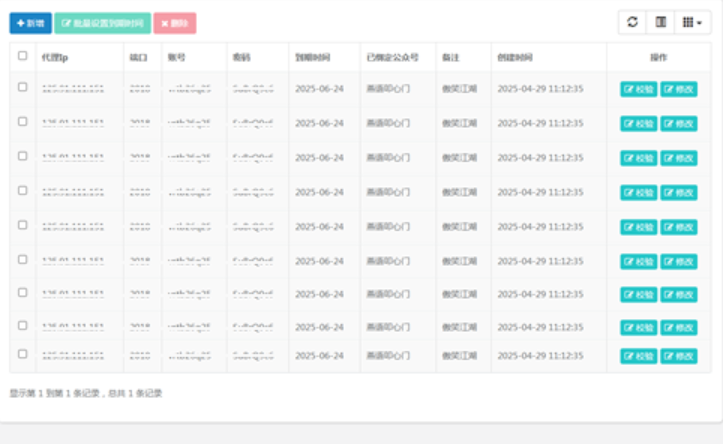Click 批量设置到期时间 button
The width and height of the screenshot is (723, 444).
[103, 23]
